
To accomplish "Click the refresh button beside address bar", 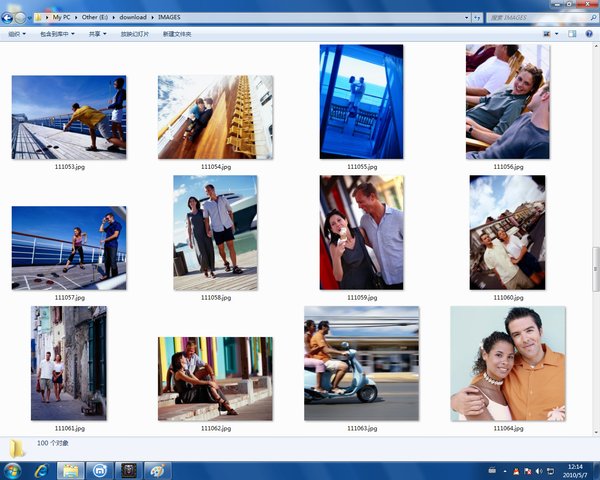I will (476, 17).
